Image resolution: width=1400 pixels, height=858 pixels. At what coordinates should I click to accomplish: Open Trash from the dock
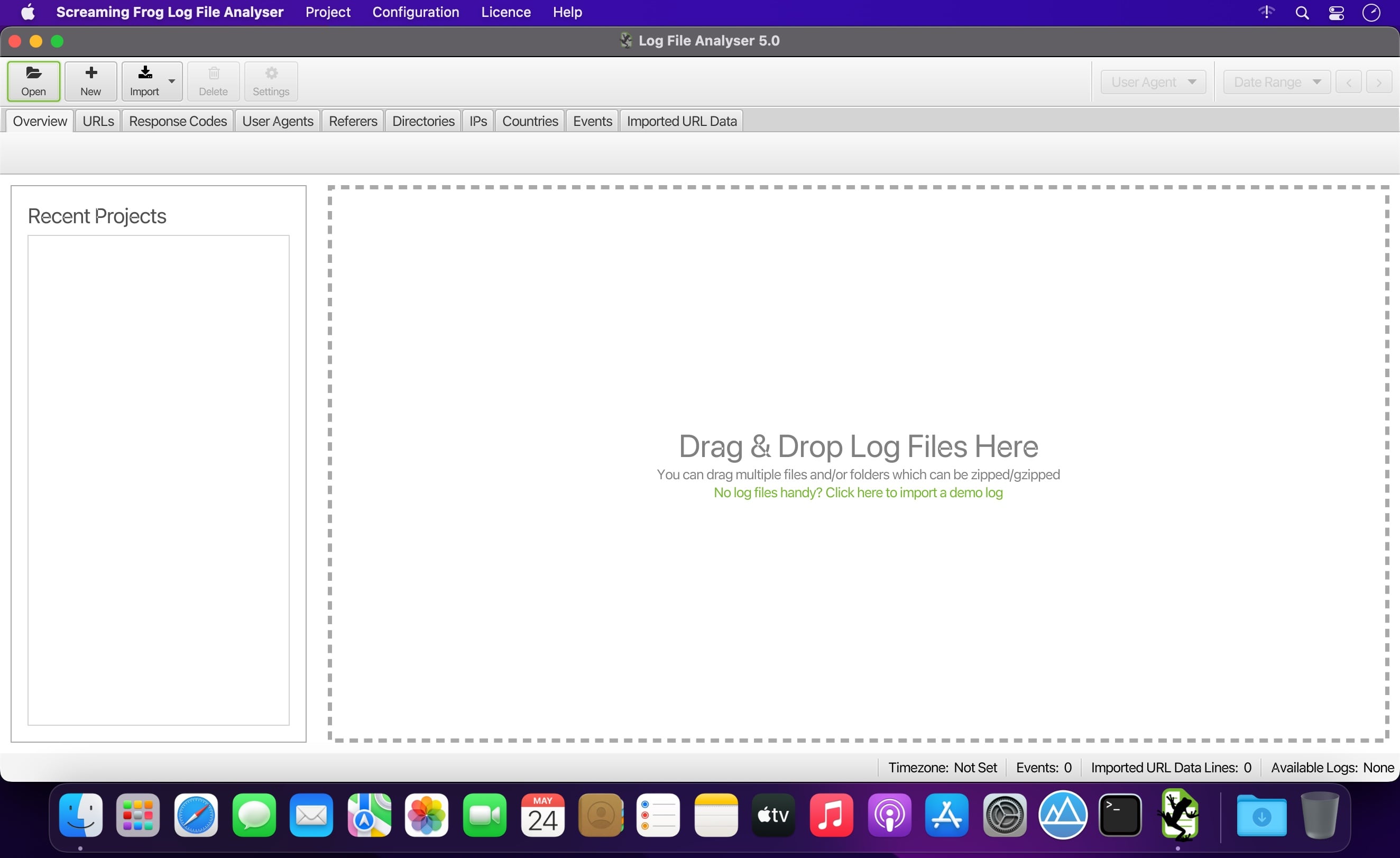click(x=1320, y=815)
